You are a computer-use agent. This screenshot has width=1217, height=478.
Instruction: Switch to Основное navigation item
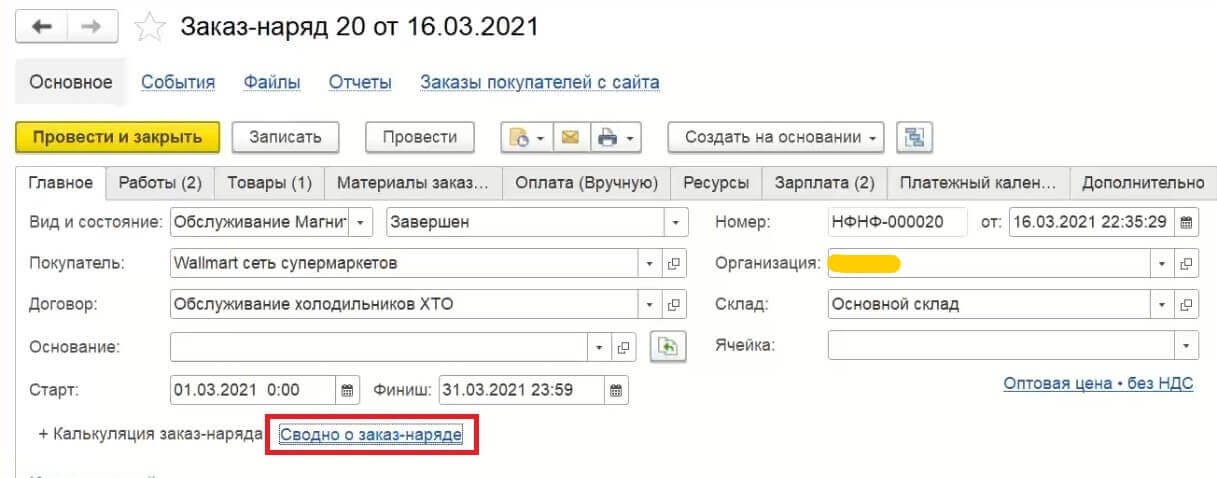[71, 83]
